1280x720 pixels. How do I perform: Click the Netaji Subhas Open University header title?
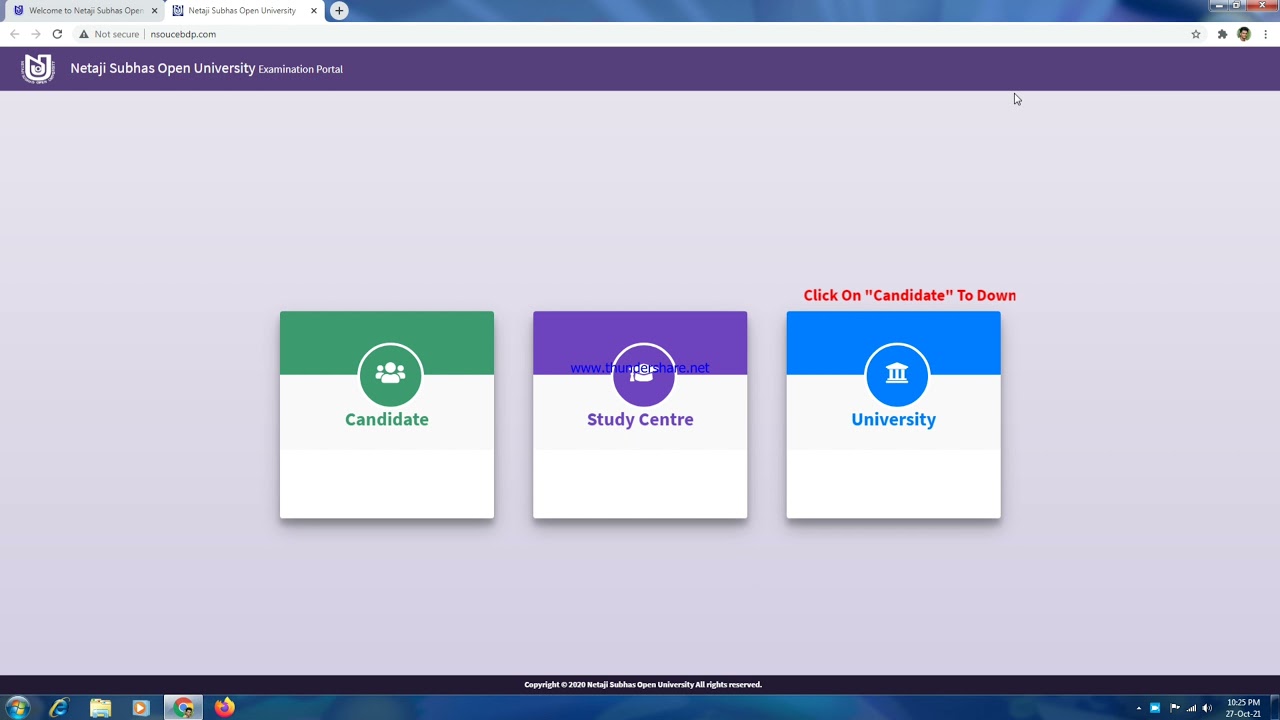tap(162, 68)
